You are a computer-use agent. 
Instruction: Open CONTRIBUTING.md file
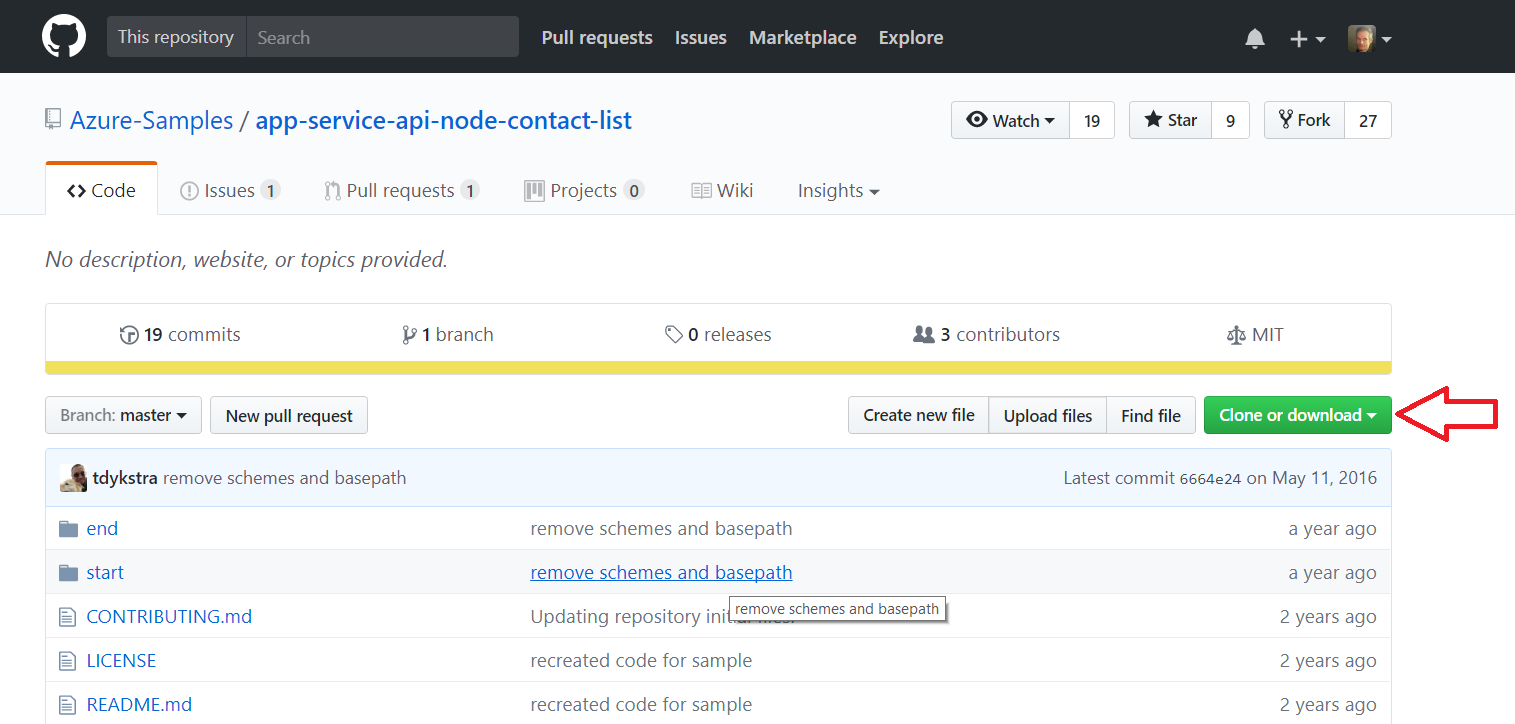pyautogui.click(x=169, y=616)
